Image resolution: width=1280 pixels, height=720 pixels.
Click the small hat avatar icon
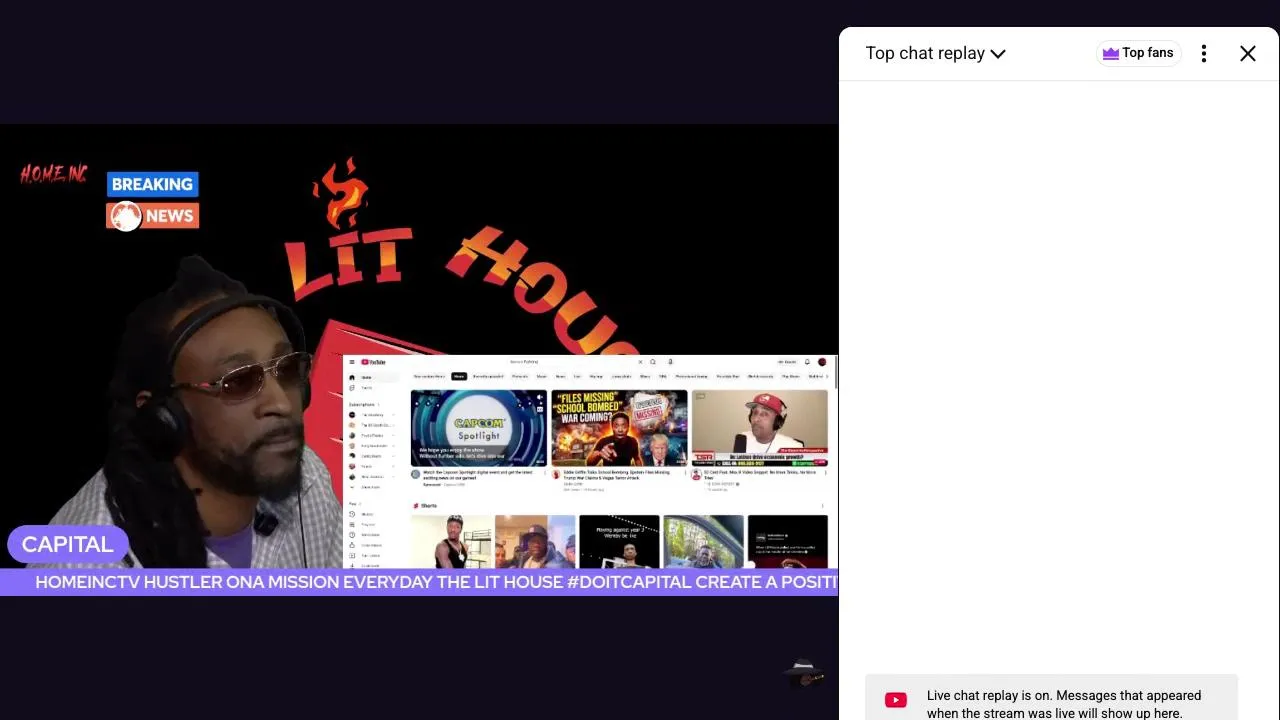tap(805, 673)
